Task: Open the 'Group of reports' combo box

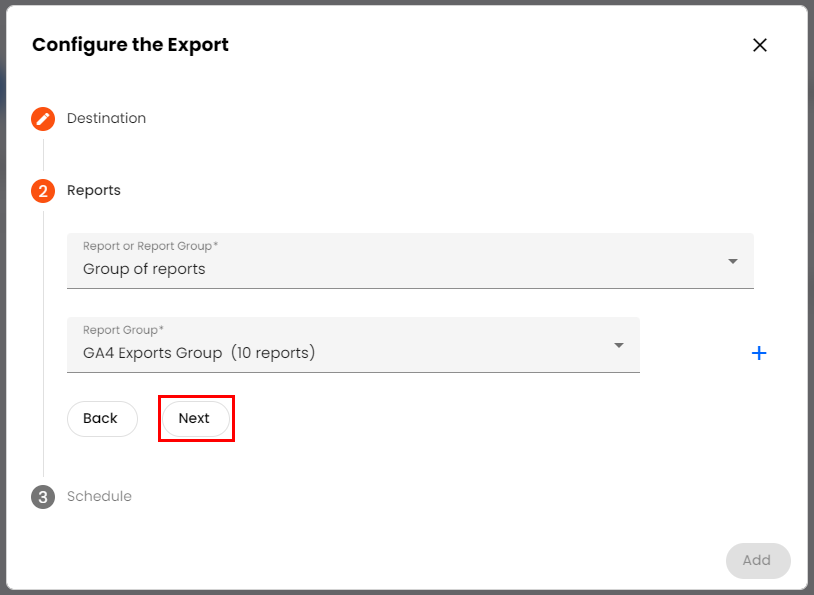Action: (400, 268)
